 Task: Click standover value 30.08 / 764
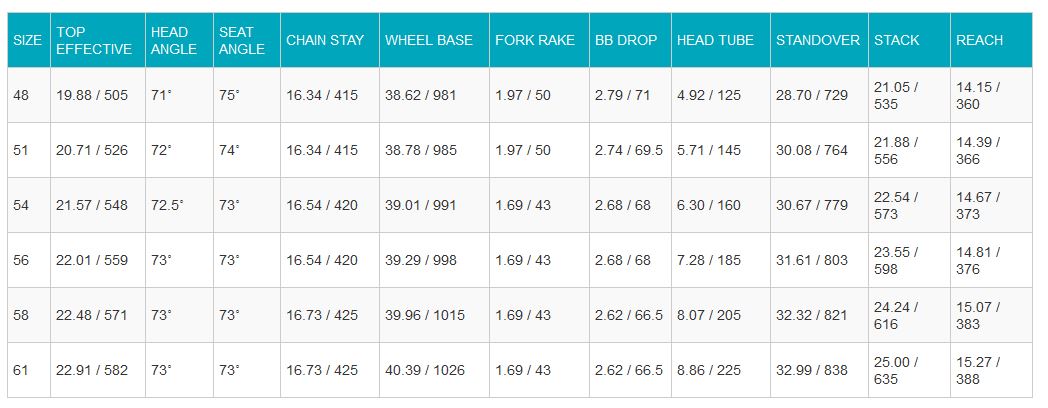tap(811, 150)
